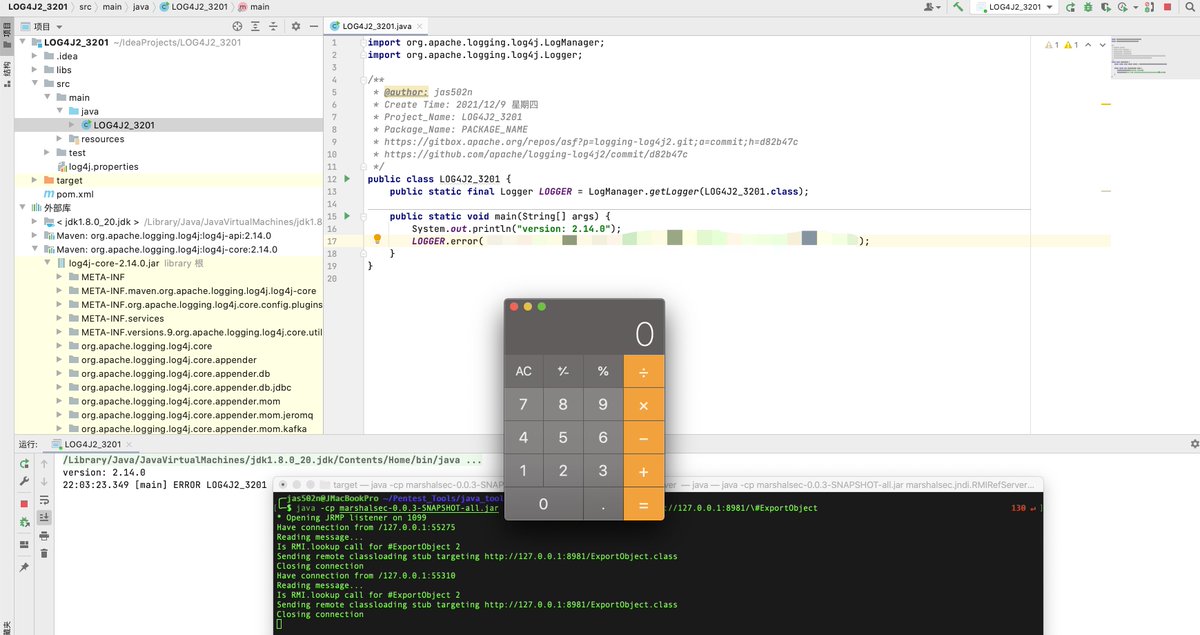Collapse the LOG4J2_3201 project root node

point(23,42)
